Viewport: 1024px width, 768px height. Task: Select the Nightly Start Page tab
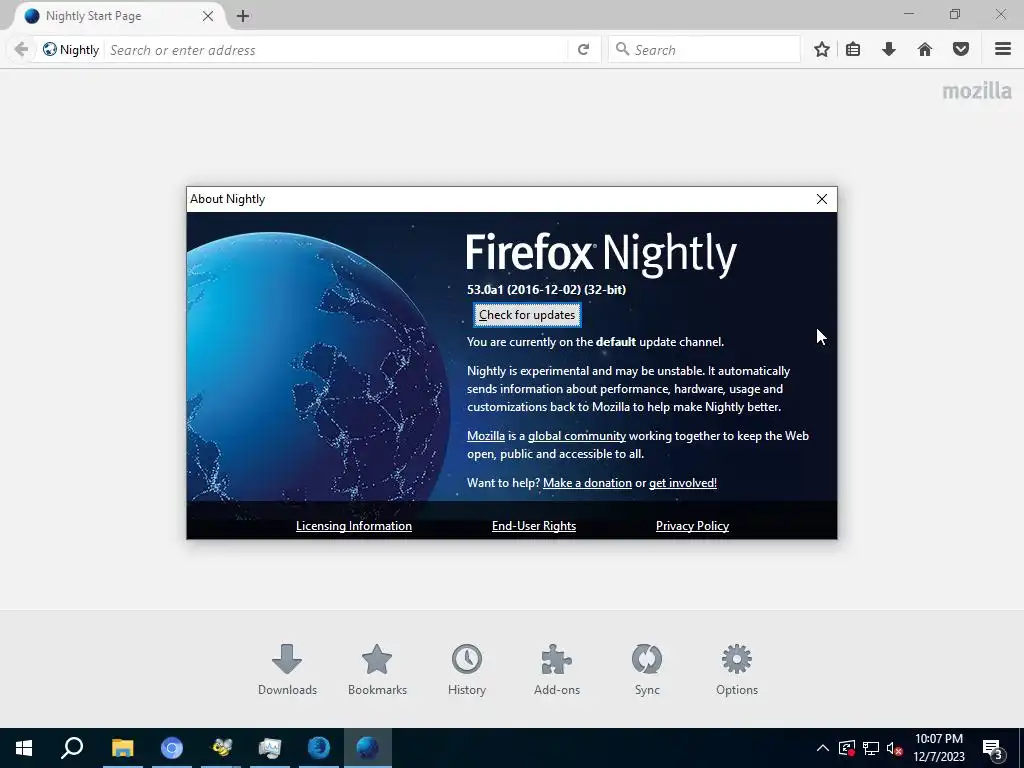121,16
